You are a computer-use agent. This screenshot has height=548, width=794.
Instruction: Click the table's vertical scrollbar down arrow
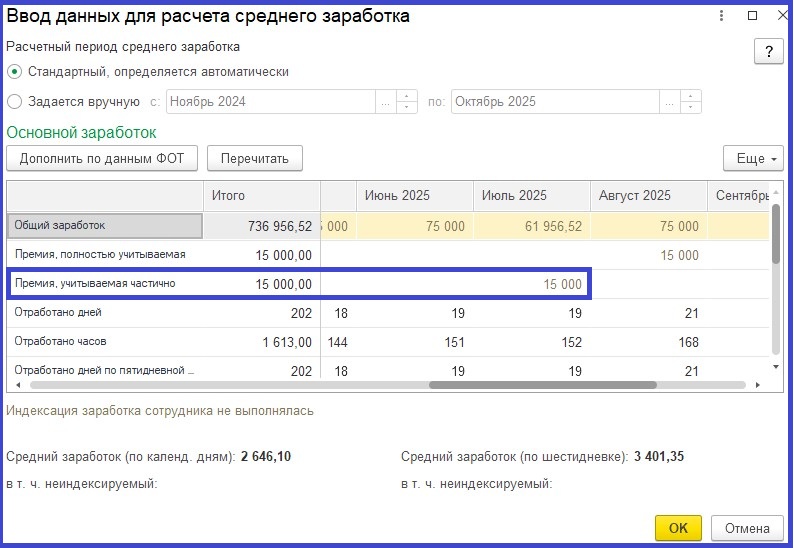(776, 367)
